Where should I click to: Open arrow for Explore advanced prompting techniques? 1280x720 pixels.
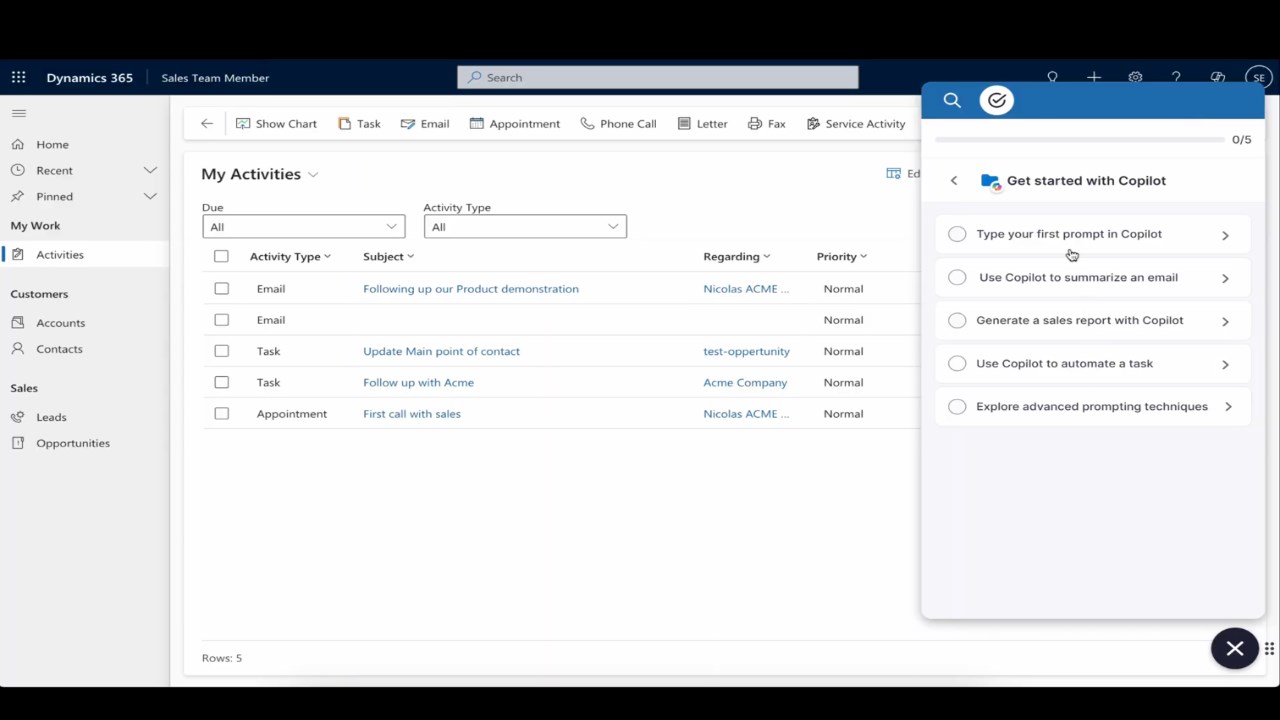coord(1228,407)
